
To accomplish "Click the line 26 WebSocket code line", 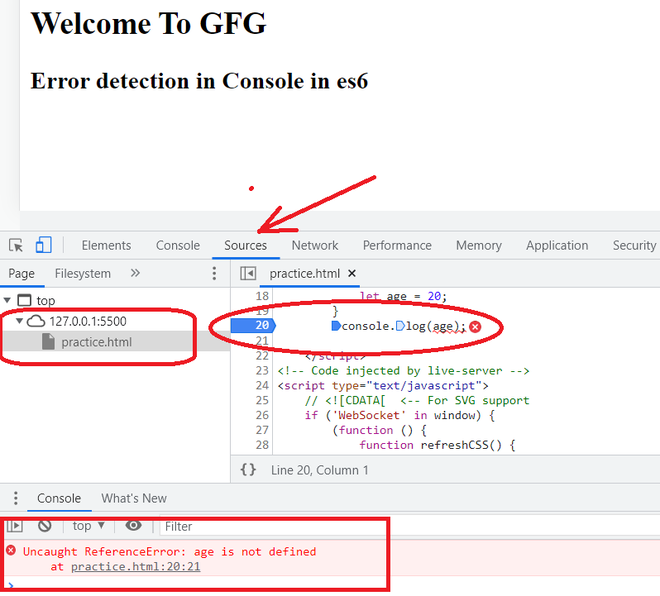I will 399,415.
